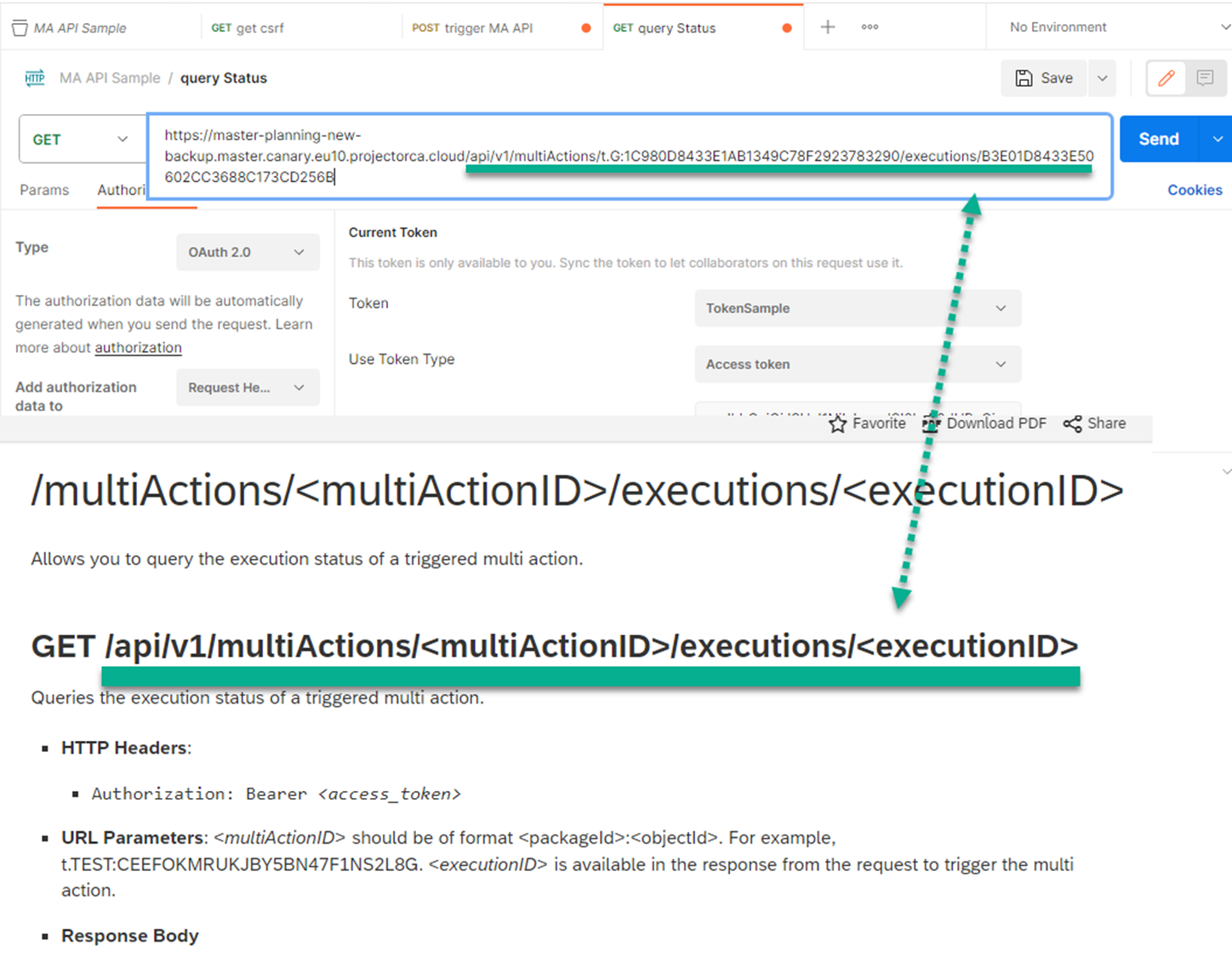Open the TokenSample token dropdown

tap(858, 309)
